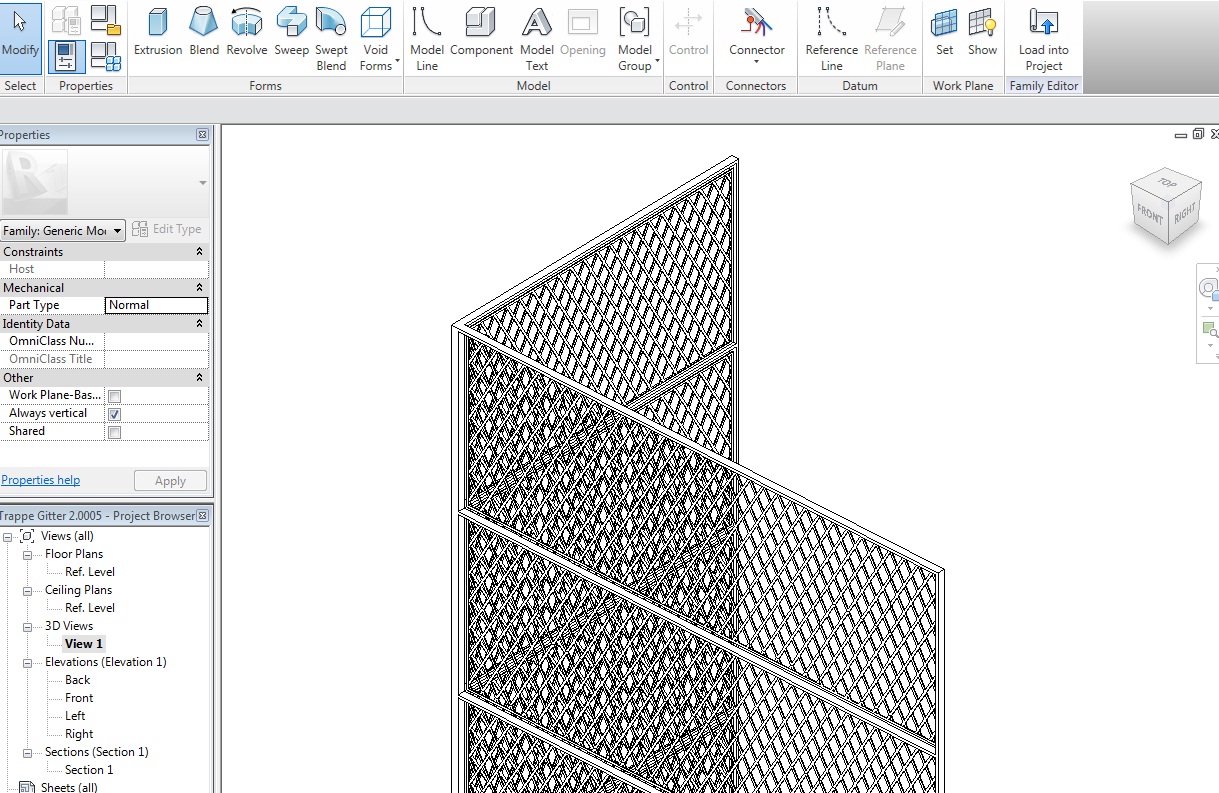Toggle the Properties palette icon
Screen dimensions: 1219x793
[x=66, y=56]
